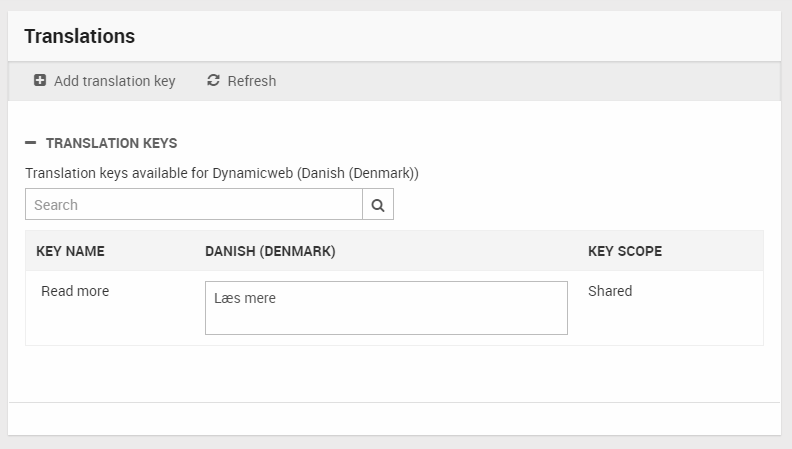Click the Shared key scope value
Image resolution: width=792 pixels, height=449 pixels.
610,291
